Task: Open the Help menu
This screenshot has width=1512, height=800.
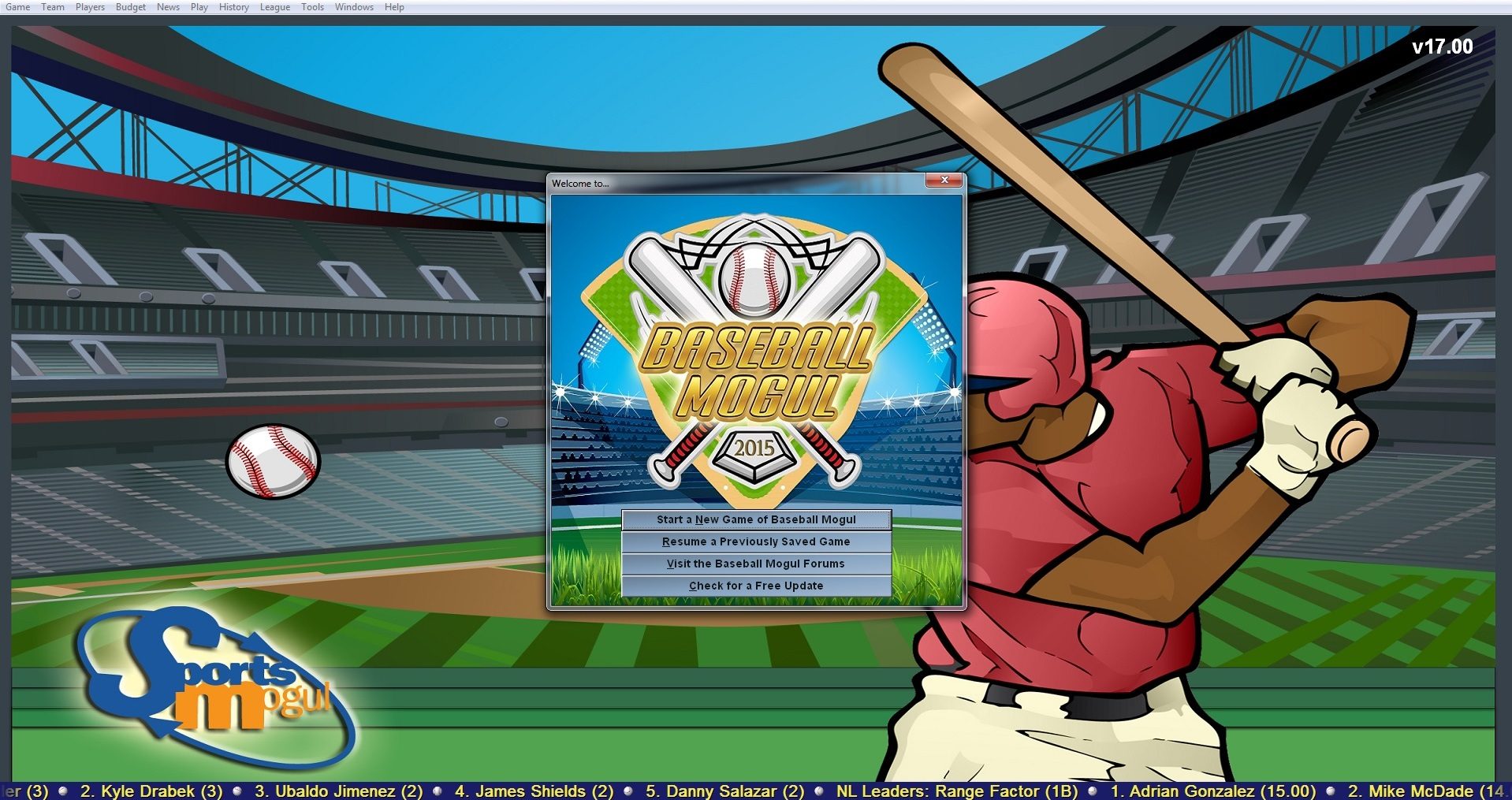Action: pyautogui.click(x=394, y=7)
